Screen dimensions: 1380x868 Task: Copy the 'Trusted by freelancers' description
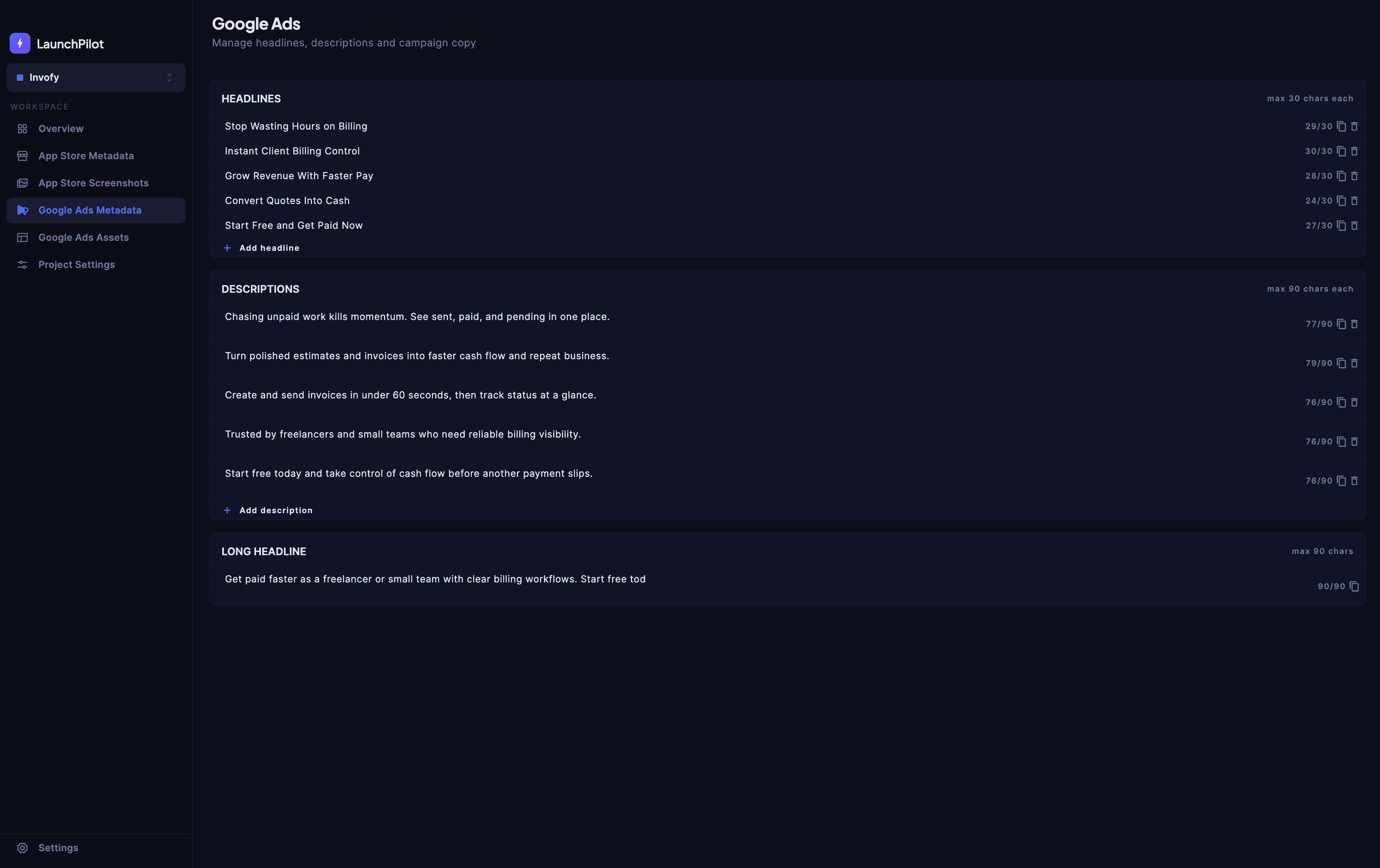1341,442
